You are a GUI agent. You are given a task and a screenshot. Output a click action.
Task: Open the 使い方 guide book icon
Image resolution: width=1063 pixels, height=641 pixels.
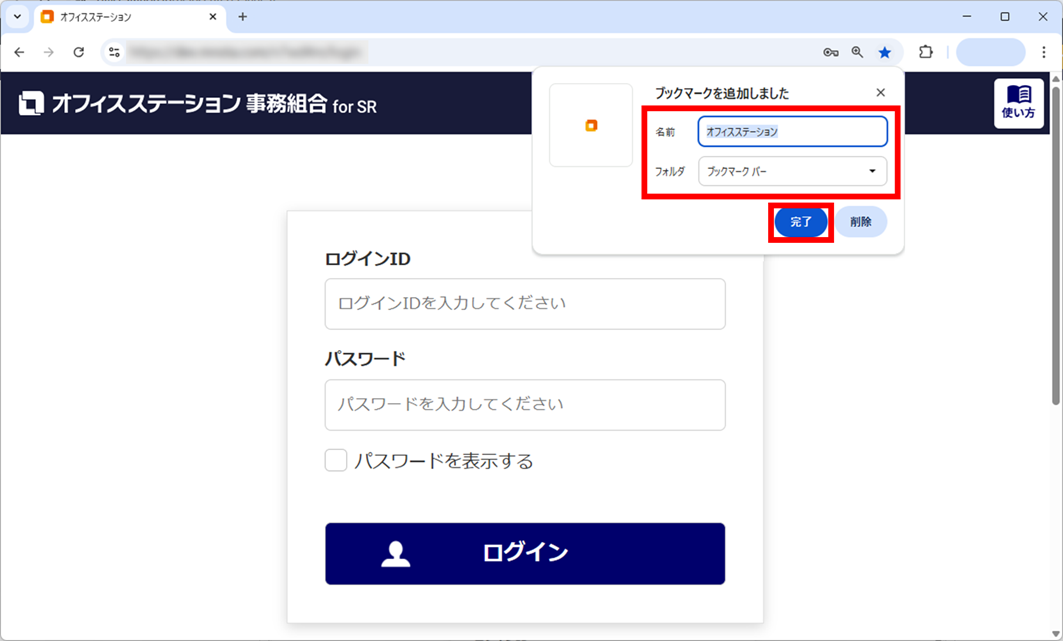(x=1018, y=103)
